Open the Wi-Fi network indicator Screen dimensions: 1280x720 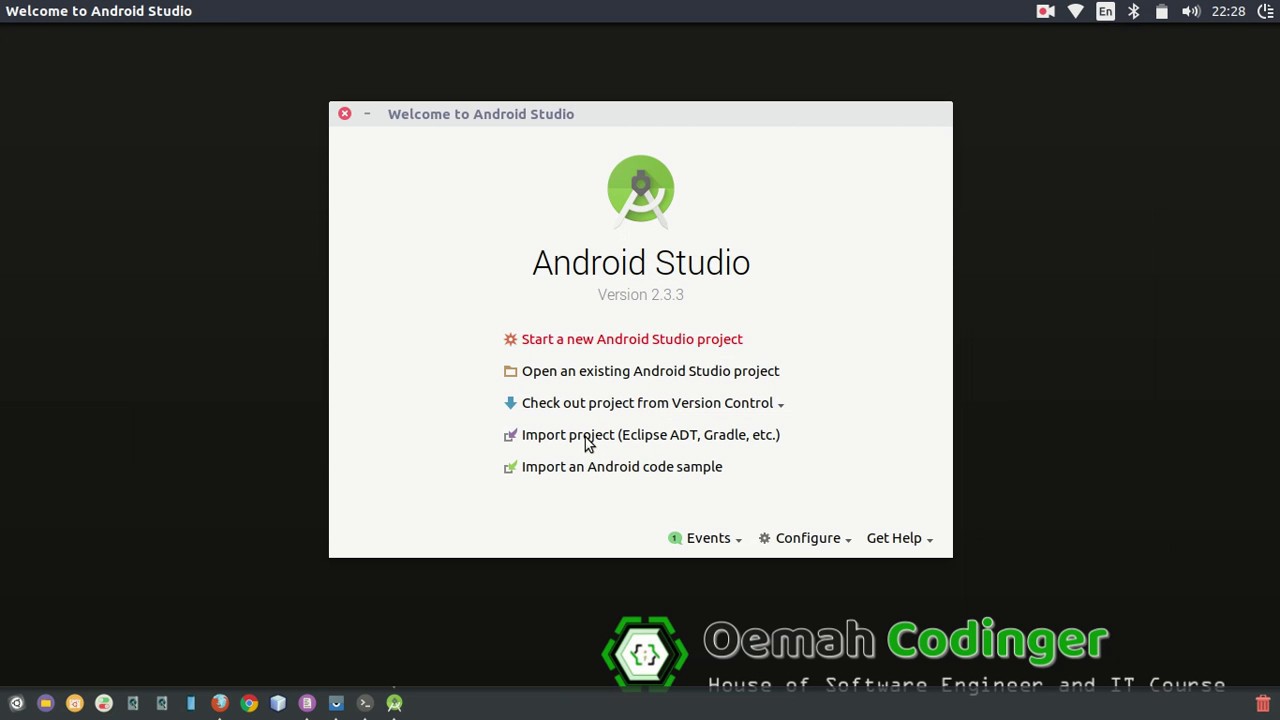[x=1075, y=11]
